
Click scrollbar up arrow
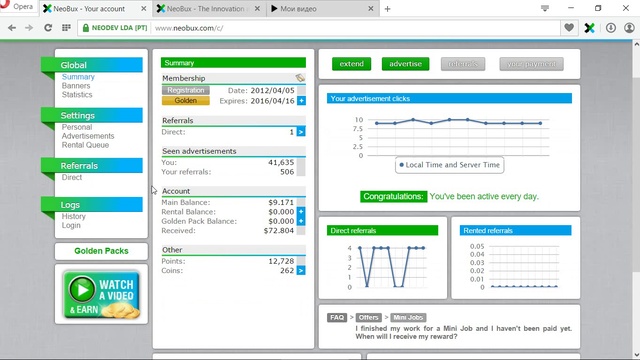(x=636, y=44)
